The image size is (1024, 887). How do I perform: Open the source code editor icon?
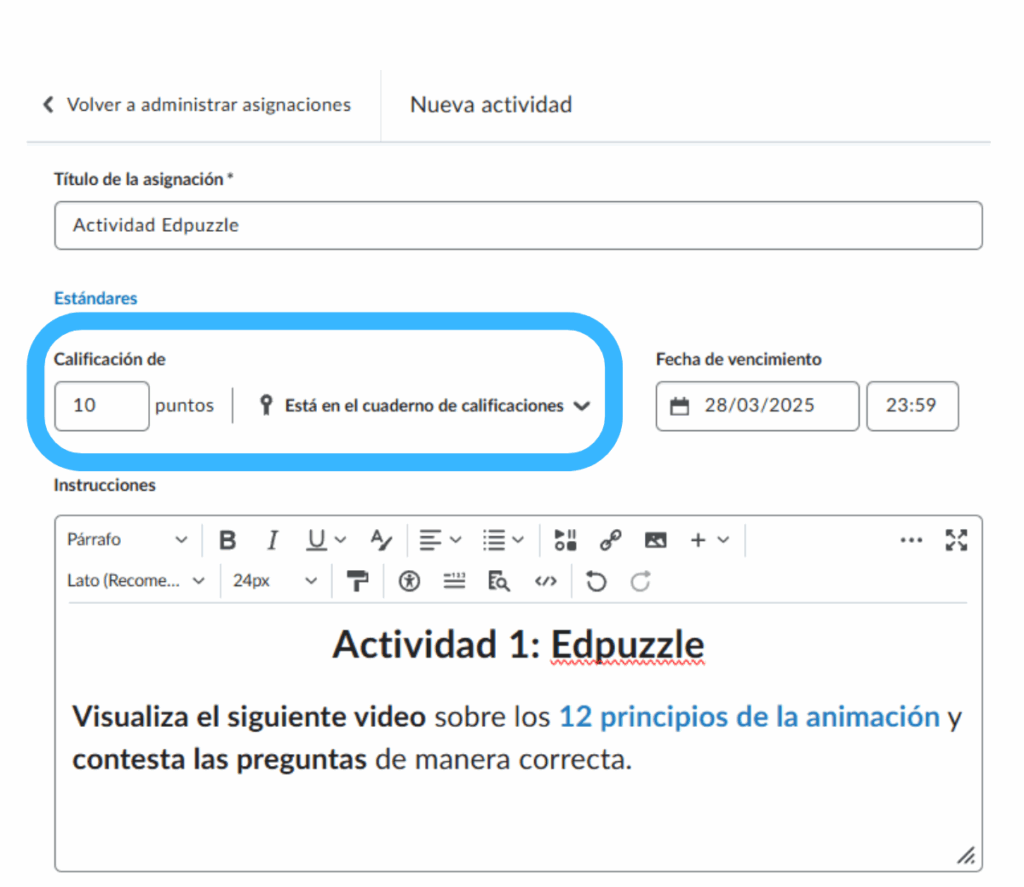[545, 582]
